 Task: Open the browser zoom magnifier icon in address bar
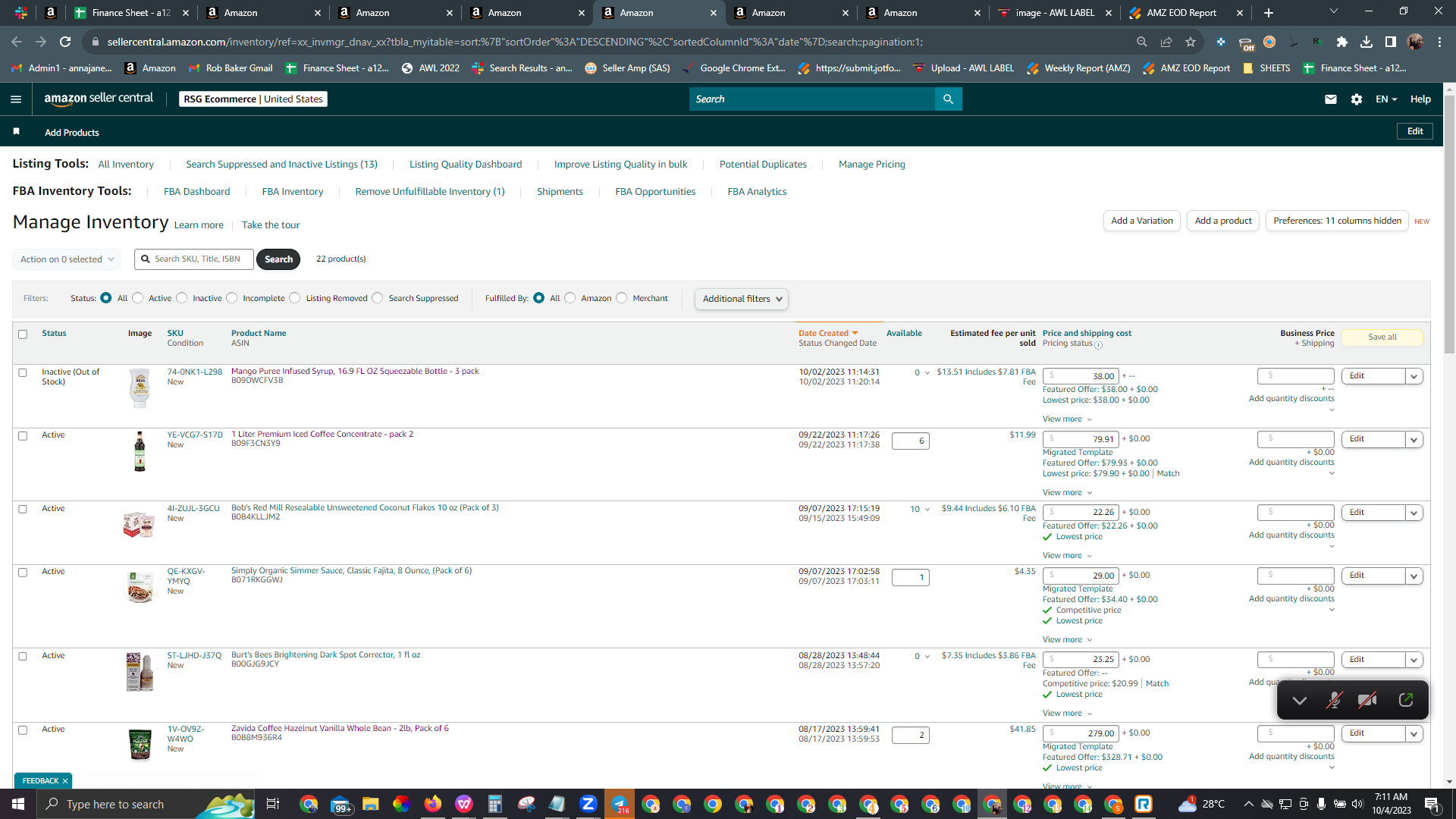coord(1142,42)
